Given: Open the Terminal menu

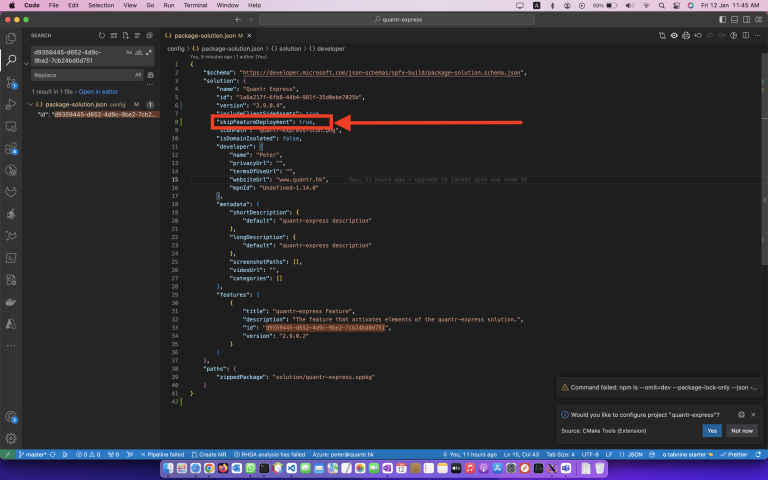Looking at the screenshot, I should coord(195,5).
